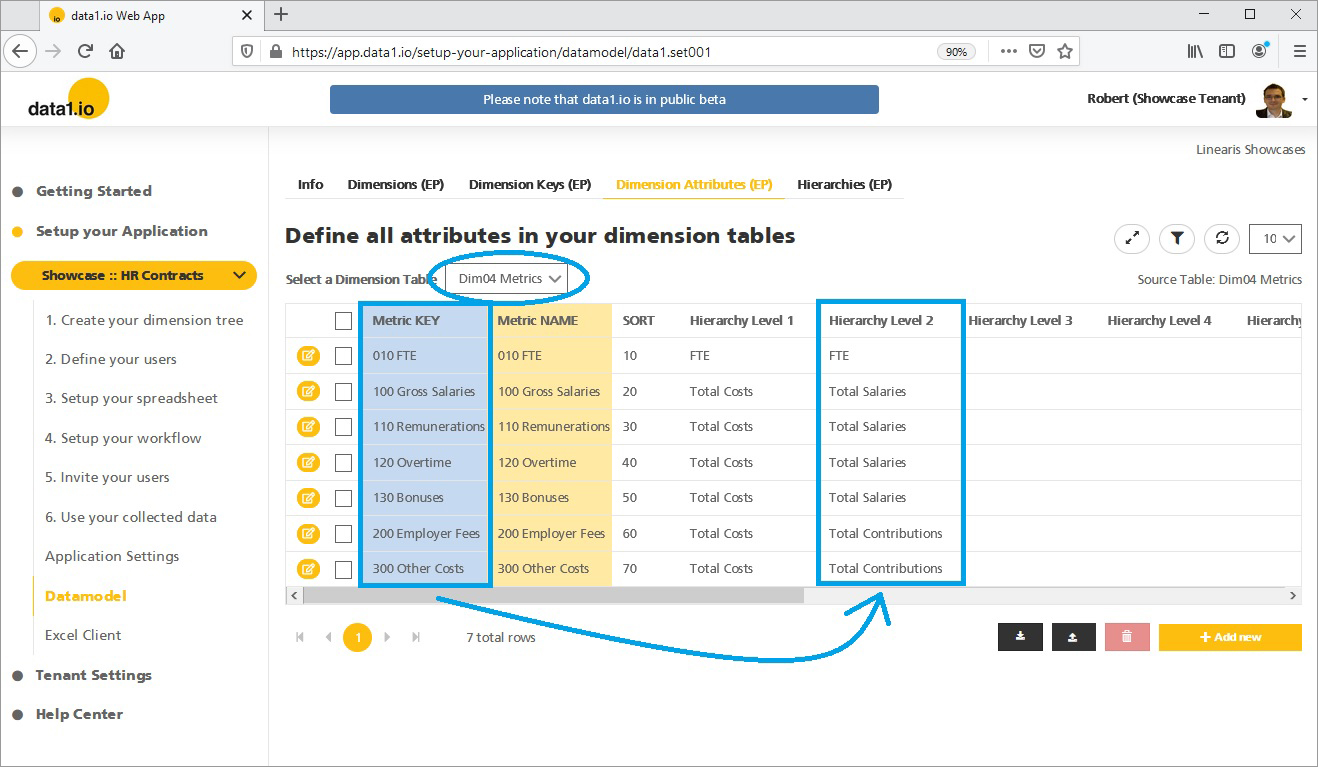Click the red trash delete icon
This screenshot has width=1318, height=767.
point(1127,637)
